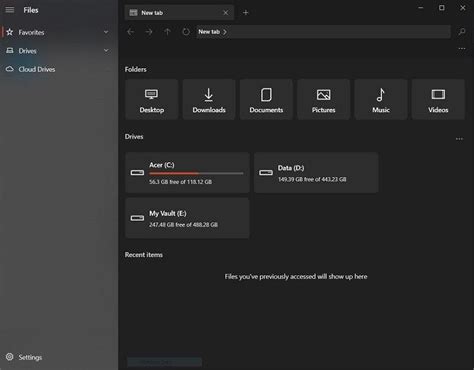
Task: Open the My Vault (E:) drive
Action: tap(187, 218)
